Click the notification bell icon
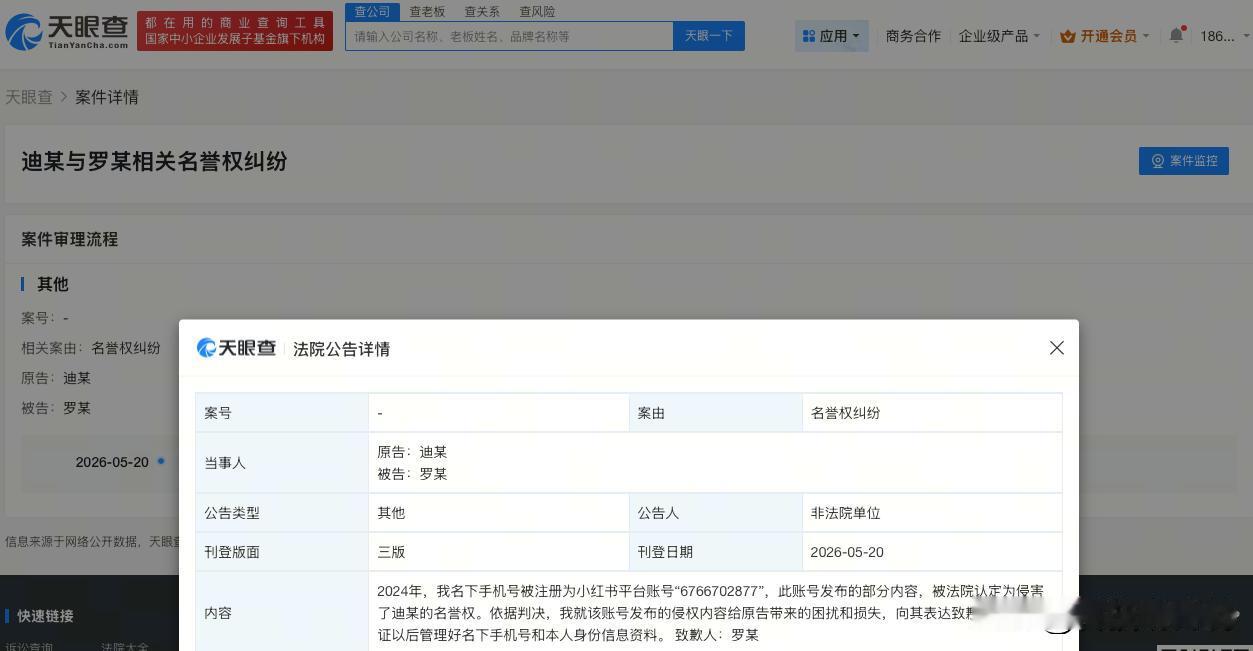 click(x=1177, y=35)
